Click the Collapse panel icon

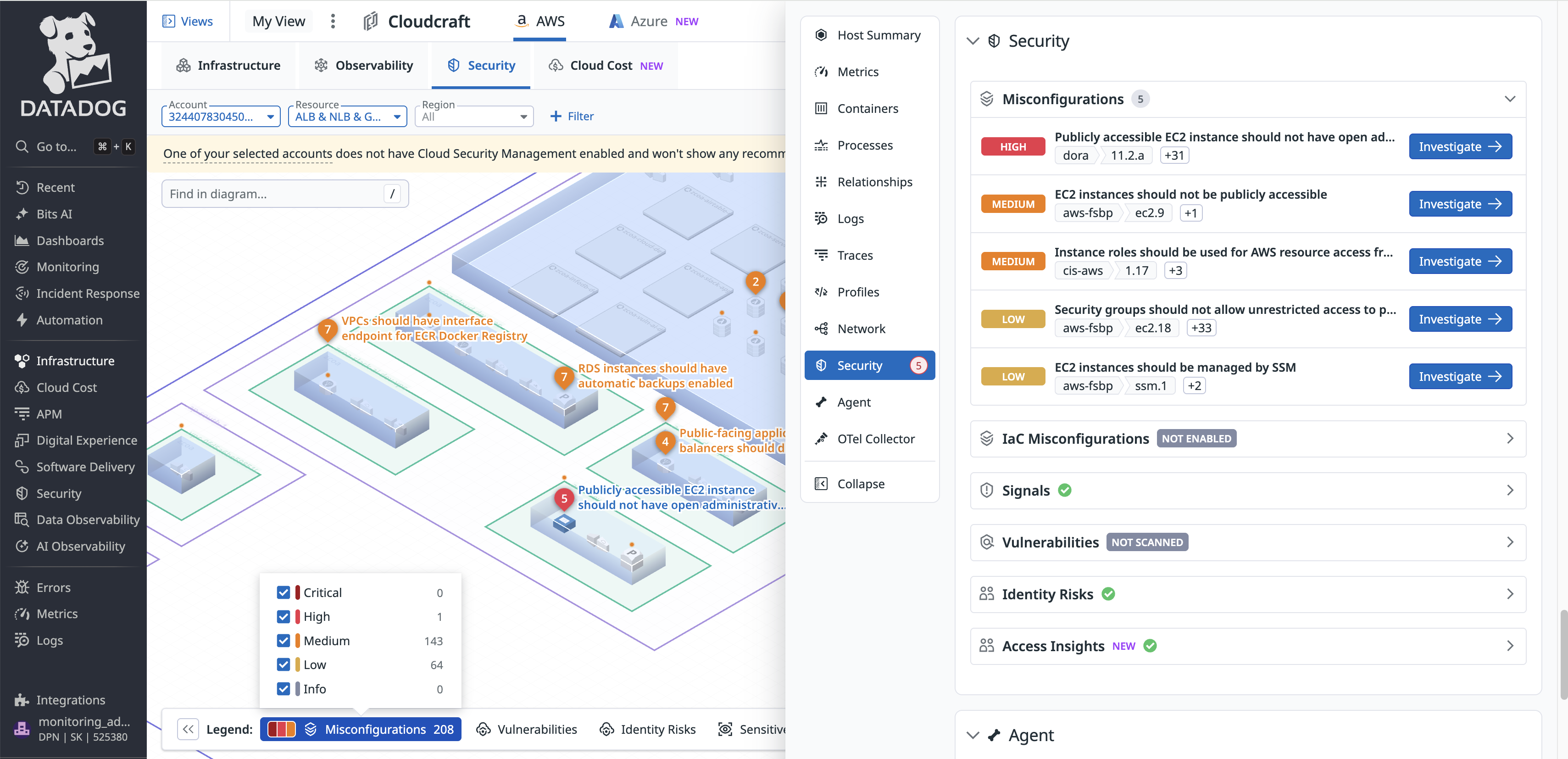point(821,484)
